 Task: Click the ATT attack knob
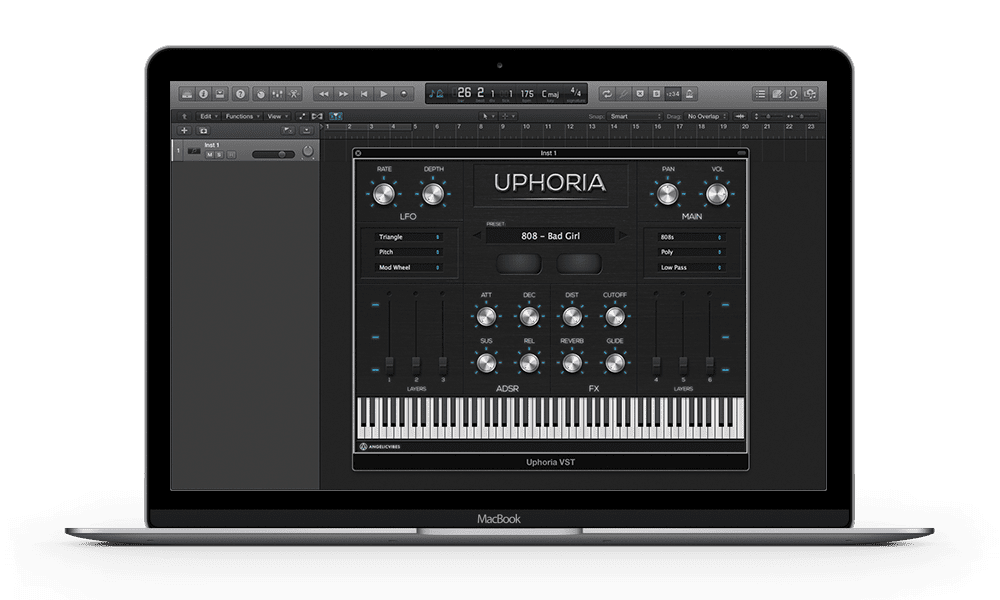point(486,316)
